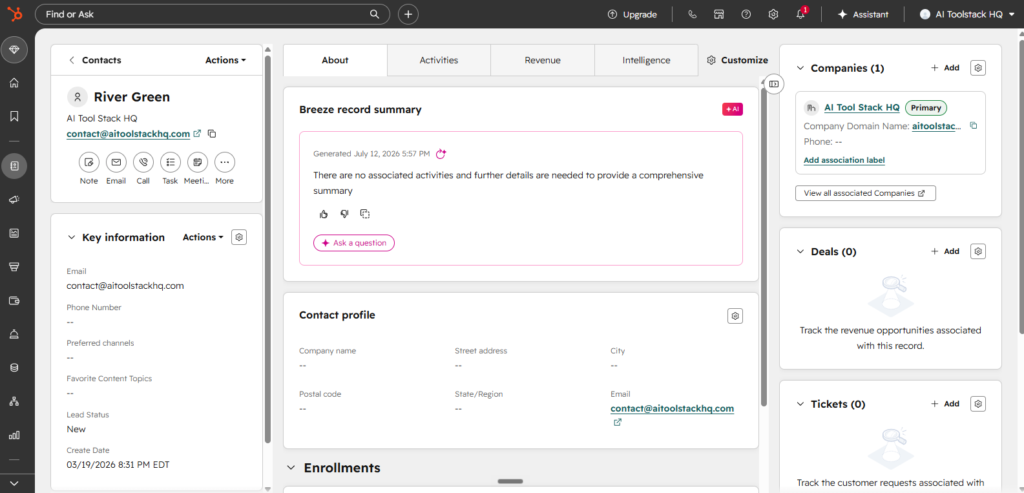1024x493 pixels.
Task: Collapse the Companies (1) section
Action: pyautogui.click(x=800, y=68)
